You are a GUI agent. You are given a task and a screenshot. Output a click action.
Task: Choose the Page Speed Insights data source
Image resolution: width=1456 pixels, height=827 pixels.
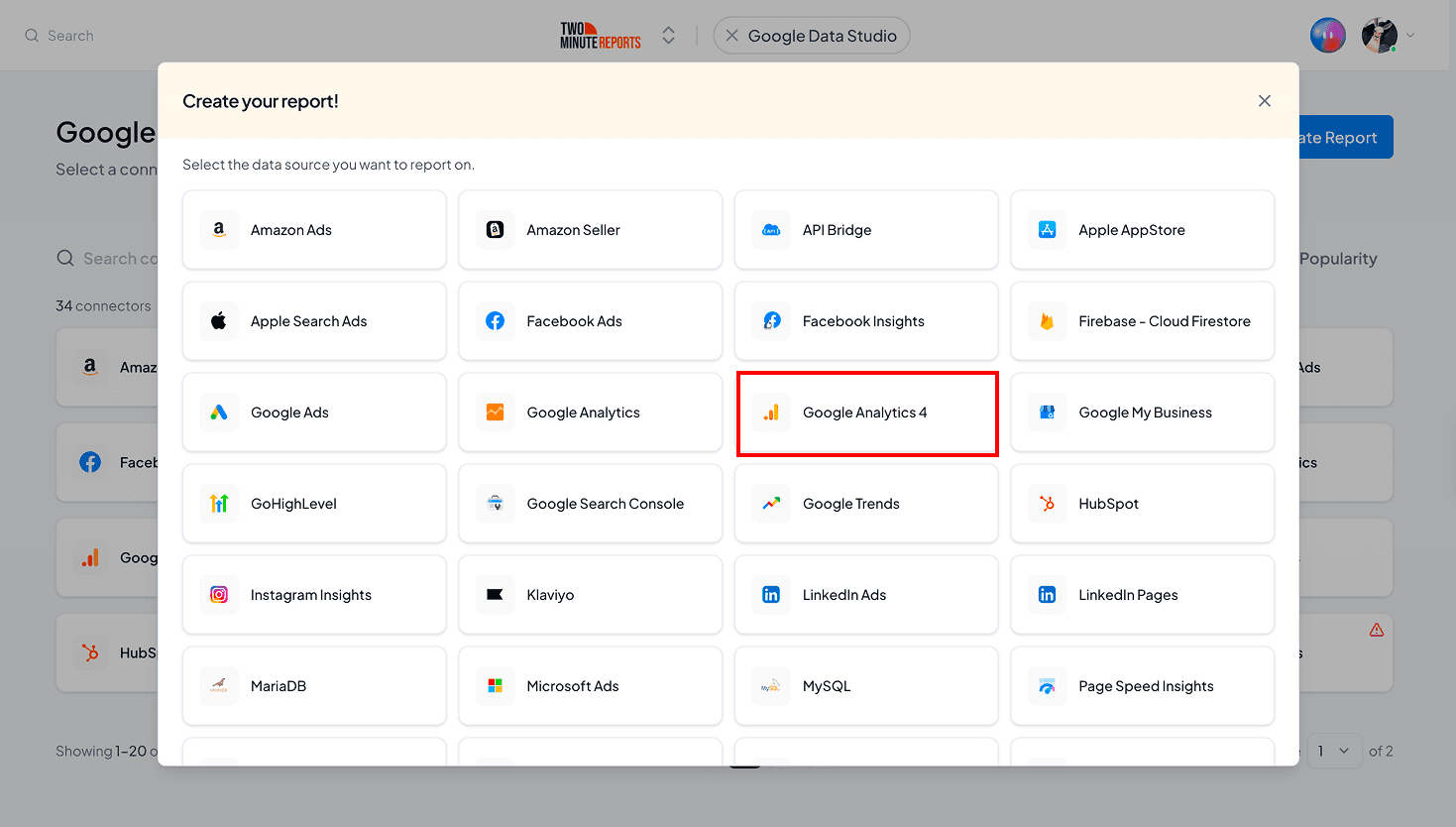[1143, 686]
